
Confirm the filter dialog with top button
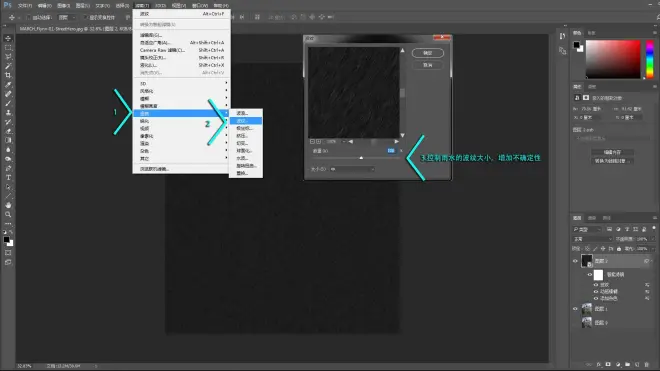(x=427, y=53)
